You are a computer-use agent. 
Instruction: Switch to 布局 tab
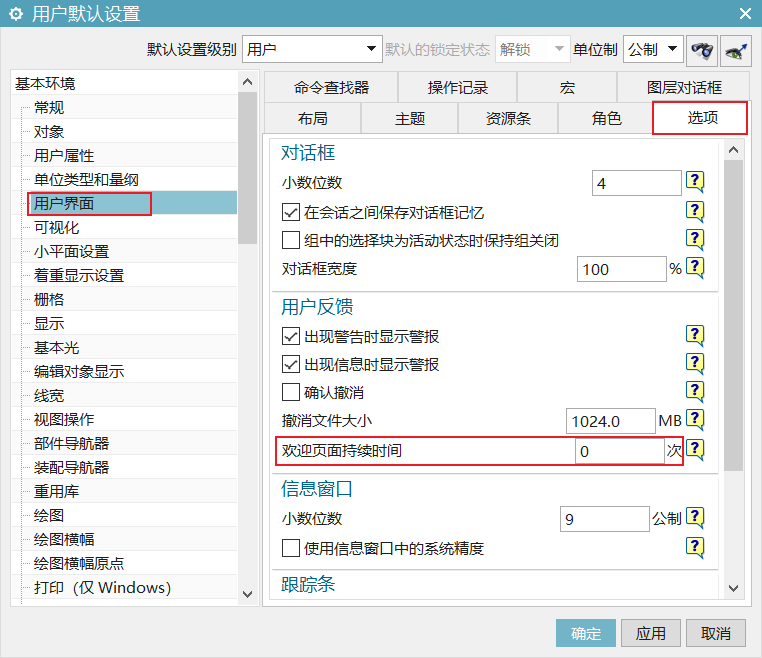[x=313, y=118]
